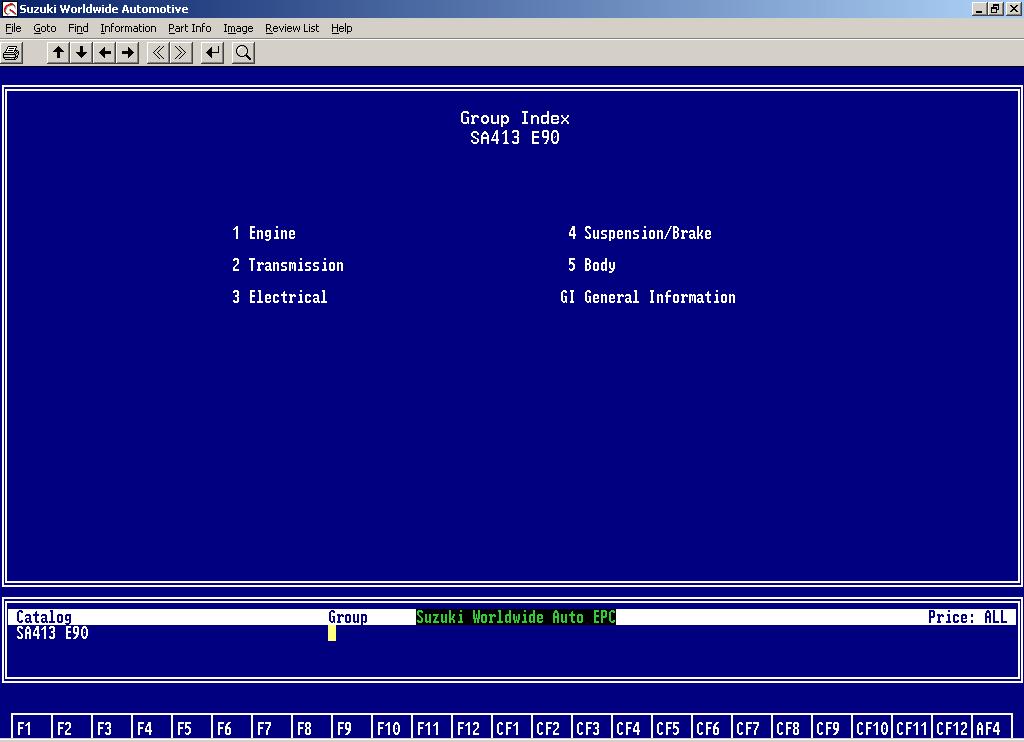Click the 'Group Index' heading

515,118
